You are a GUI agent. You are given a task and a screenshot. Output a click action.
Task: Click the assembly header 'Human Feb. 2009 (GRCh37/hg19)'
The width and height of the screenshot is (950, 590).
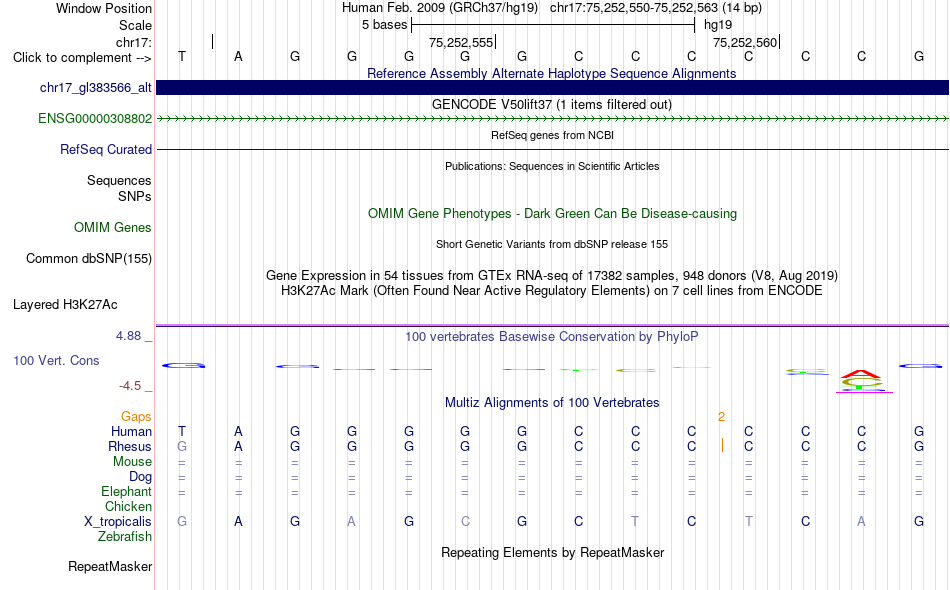(x=440, y=8)
